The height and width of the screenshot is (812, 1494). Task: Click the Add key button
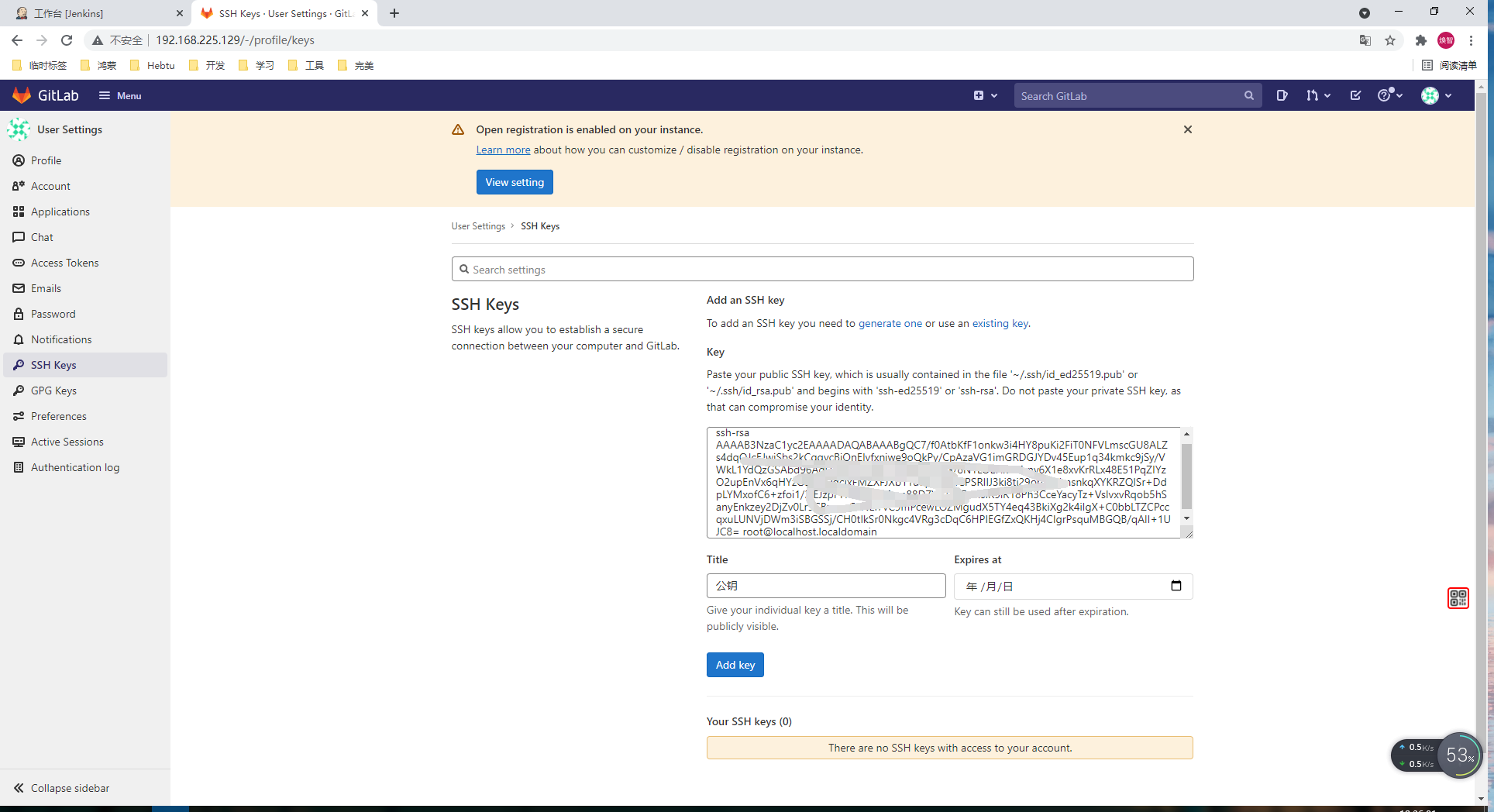point(735,665)
